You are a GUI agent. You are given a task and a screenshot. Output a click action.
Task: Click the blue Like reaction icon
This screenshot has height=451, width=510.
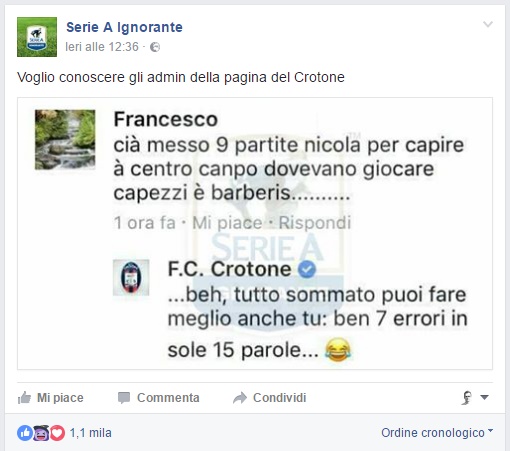24,433
